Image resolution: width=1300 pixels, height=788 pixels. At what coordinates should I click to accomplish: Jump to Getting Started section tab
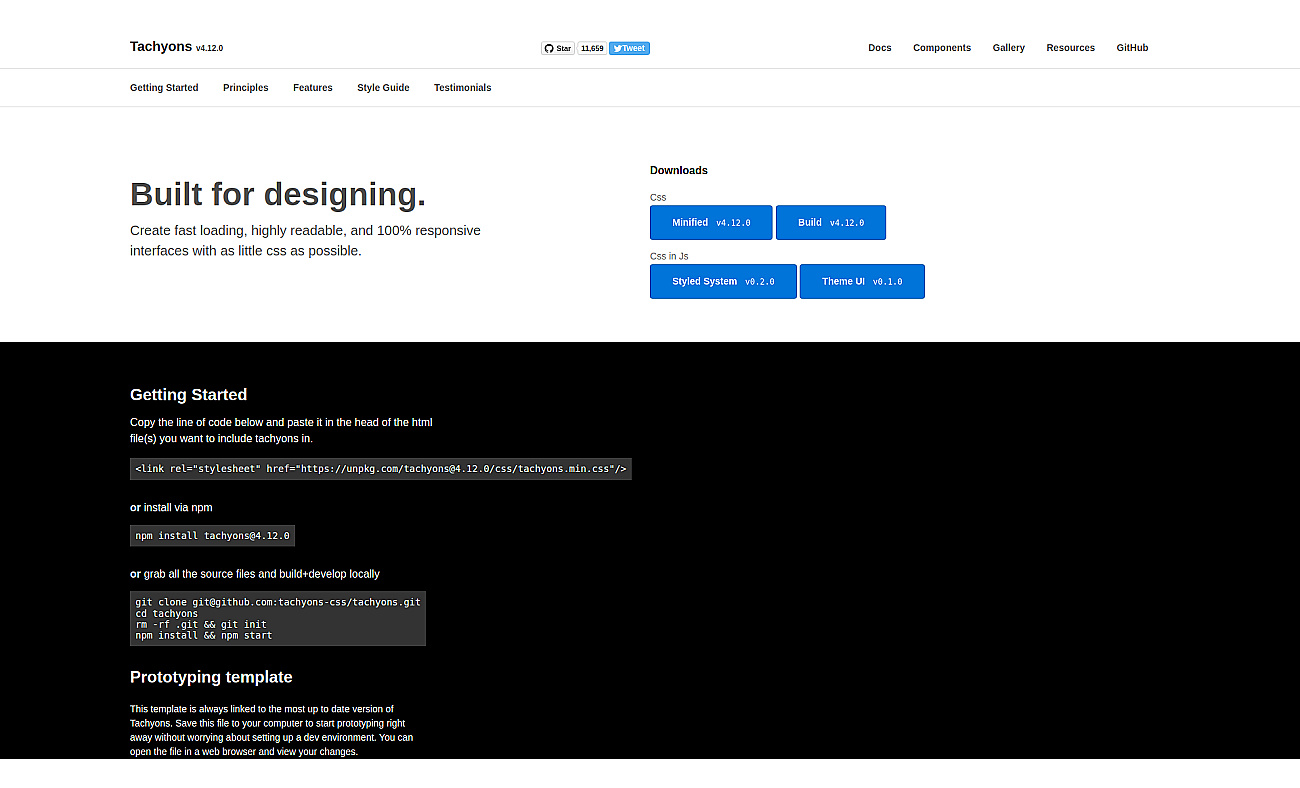click(x=164, y=88)
